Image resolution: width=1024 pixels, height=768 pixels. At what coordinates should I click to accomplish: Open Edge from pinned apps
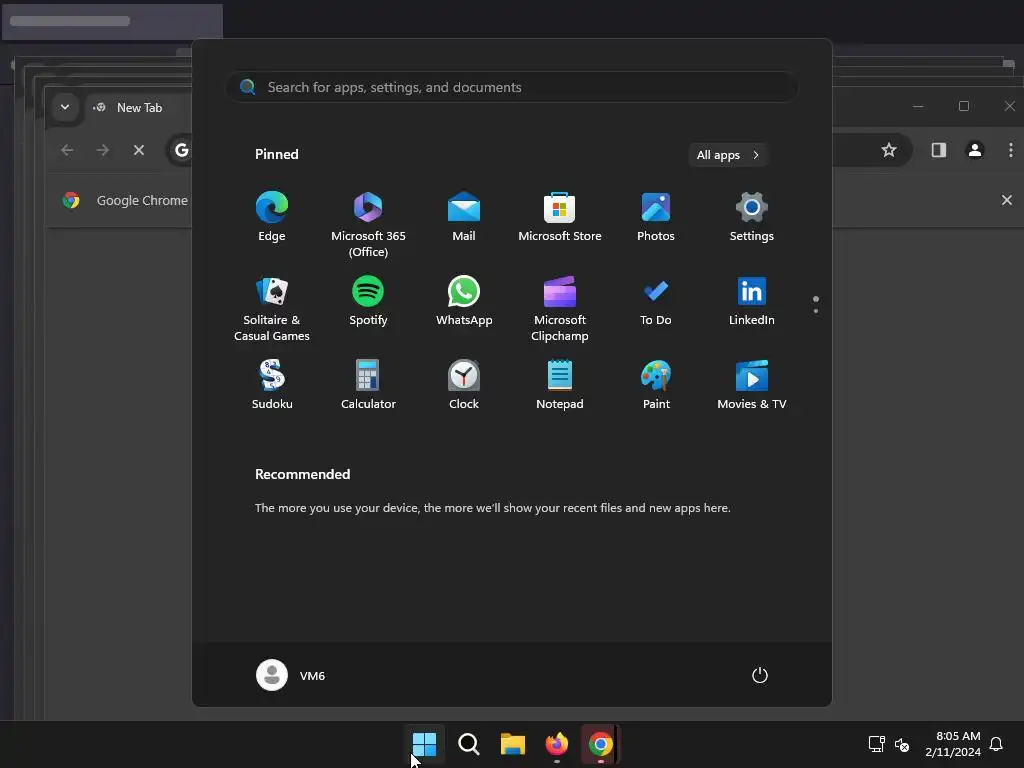tap(272, 217)
